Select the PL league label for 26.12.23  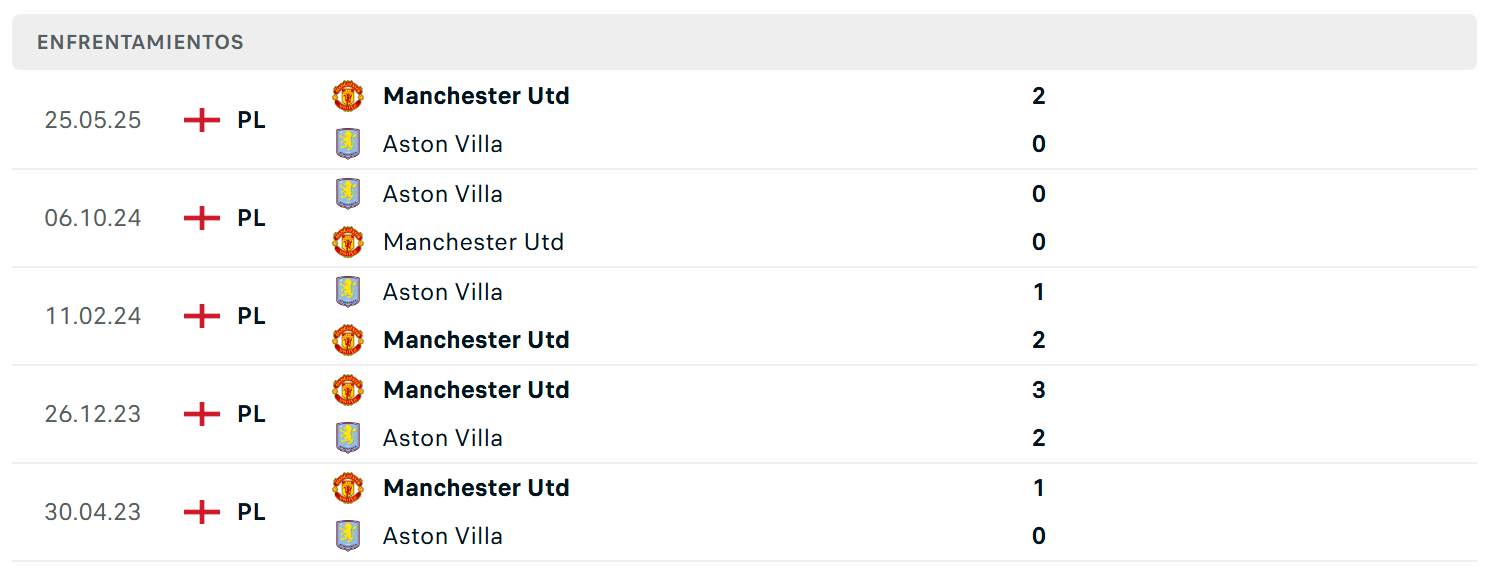click(252, 414)
